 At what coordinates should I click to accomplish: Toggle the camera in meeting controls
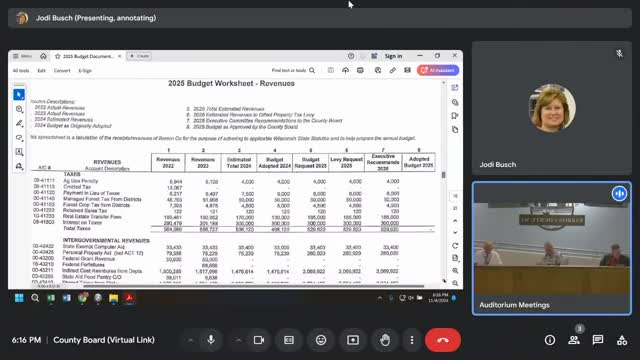(259, 340)
